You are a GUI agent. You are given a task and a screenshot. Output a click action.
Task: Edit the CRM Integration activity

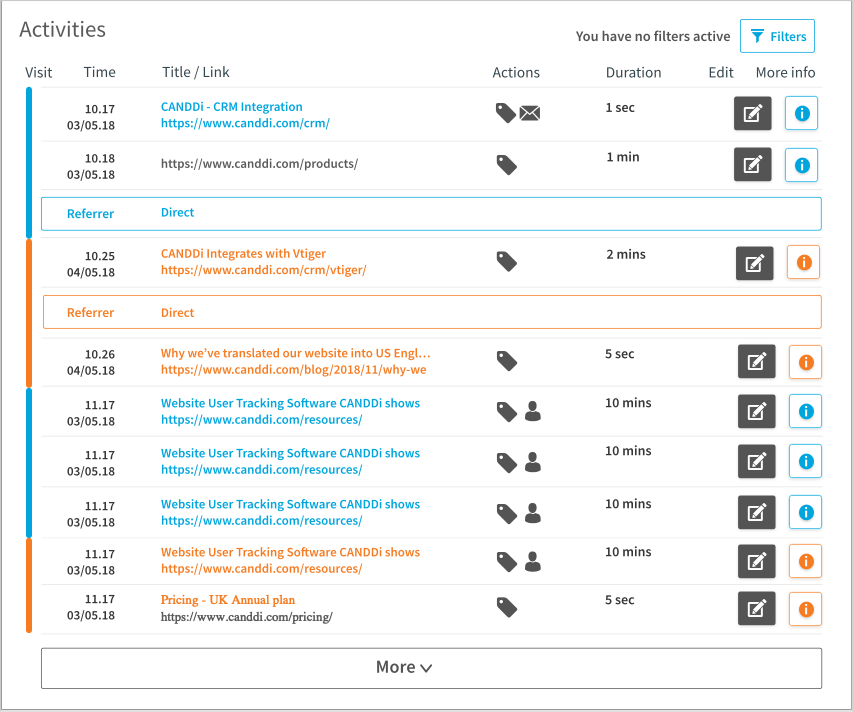(752, 113)
